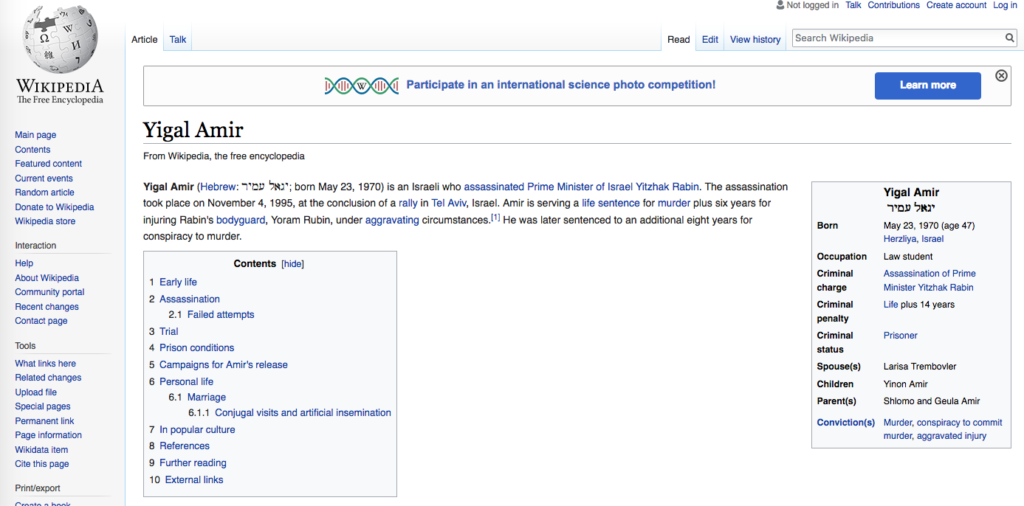Open a Random article
The height and width of the screenshot is (506, 1024).
click(44, 193)
